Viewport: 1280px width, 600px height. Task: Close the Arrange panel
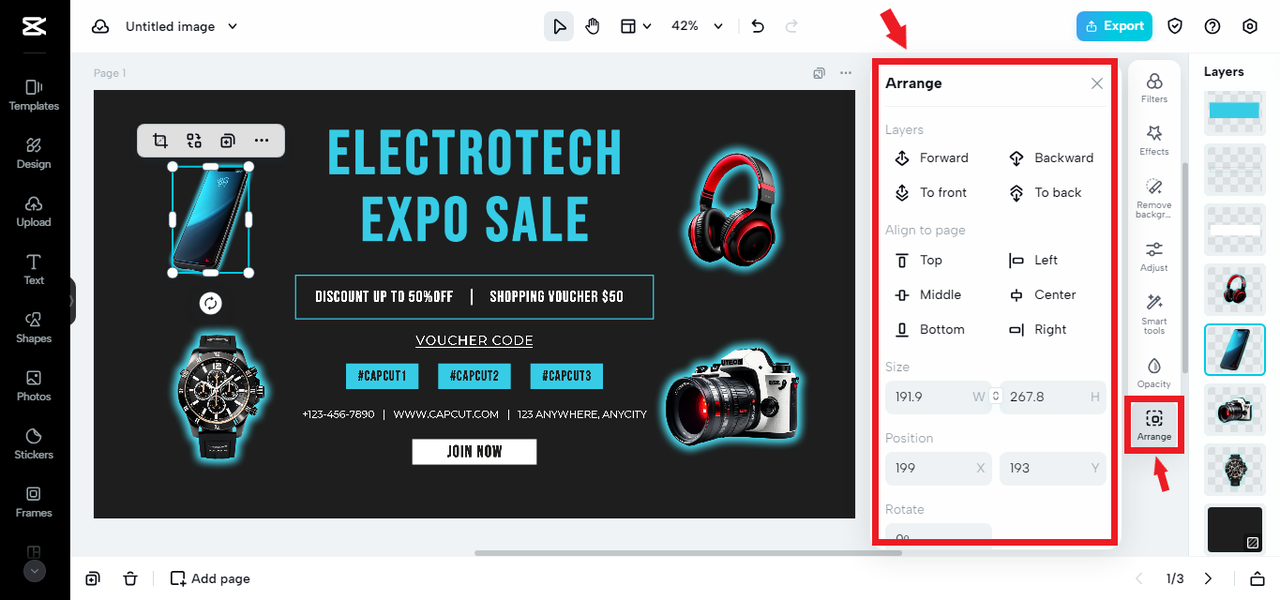[x=1097, y=84]
